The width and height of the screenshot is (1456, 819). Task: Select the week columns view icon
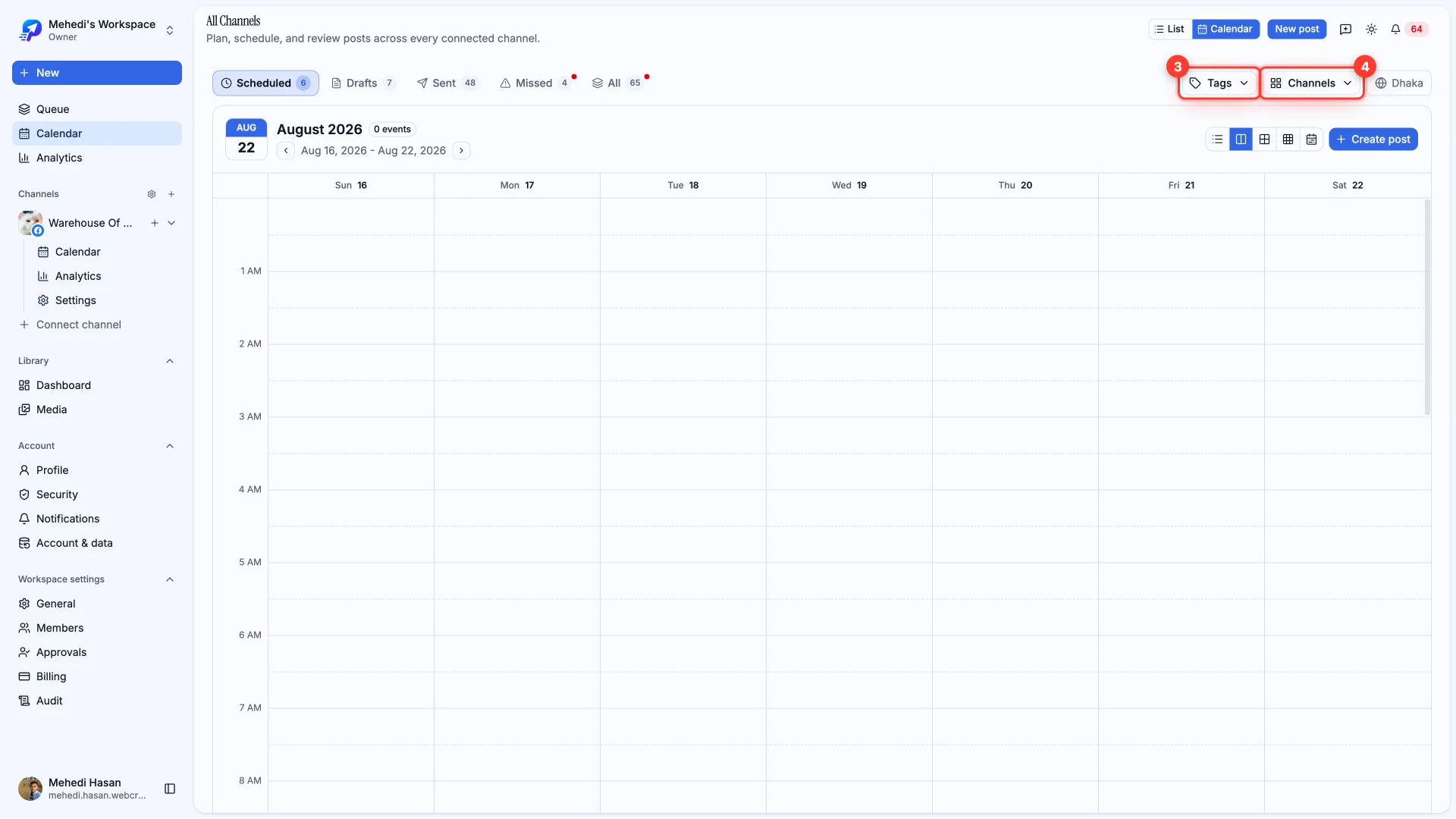click(1241, 140)
